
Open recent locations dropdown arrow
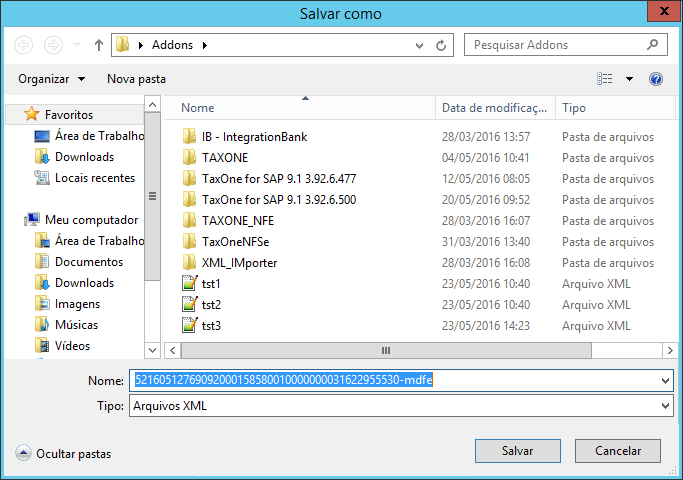[x=77, y=45]
